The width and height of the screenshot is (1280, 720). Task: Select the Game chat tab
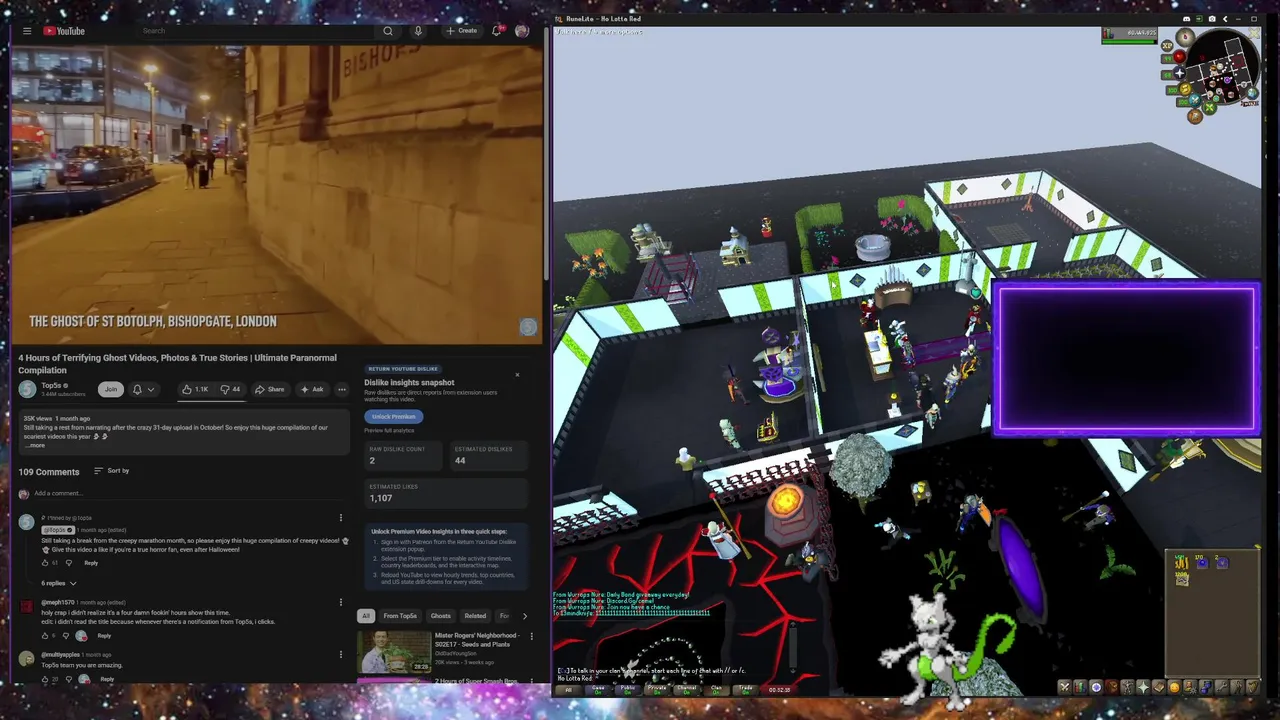[598, 688]
